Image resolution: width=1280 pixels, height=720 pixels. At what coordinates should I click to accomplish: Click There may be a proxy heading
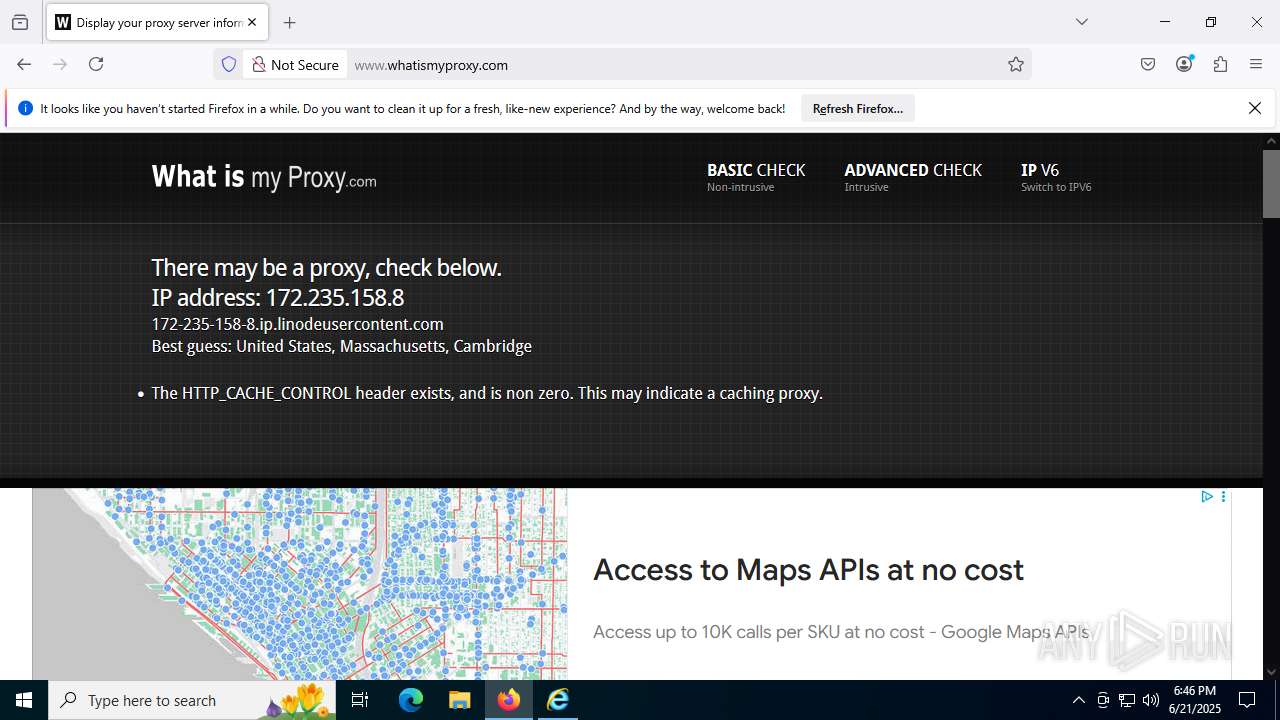tap(326, 268)
